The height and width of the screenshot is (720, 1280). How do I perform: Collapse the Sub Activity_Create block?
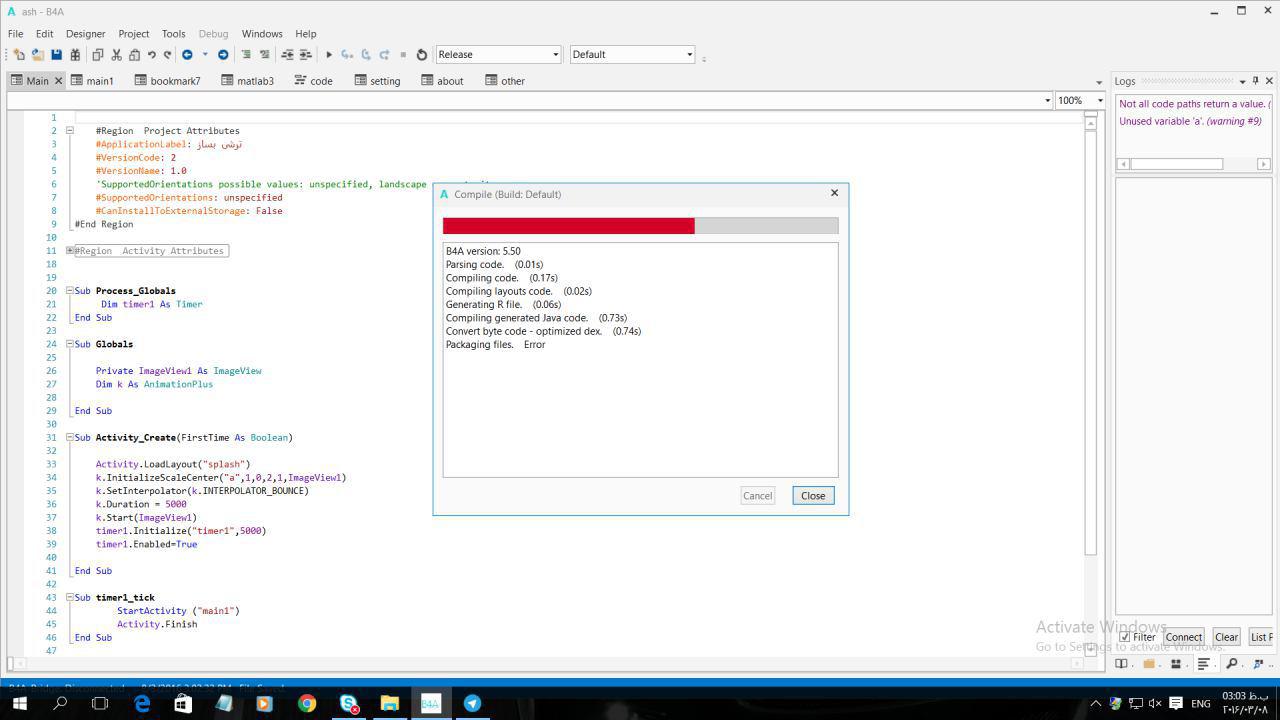(x=70, y=438)
